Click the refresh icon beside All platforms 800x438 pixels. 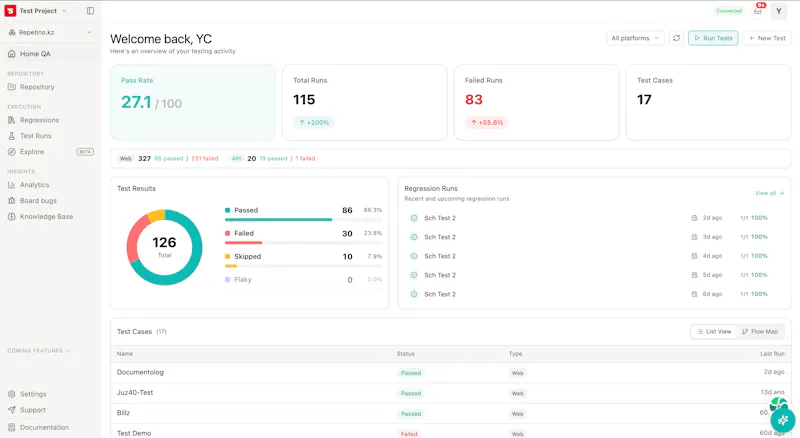(x=677, y=38)
